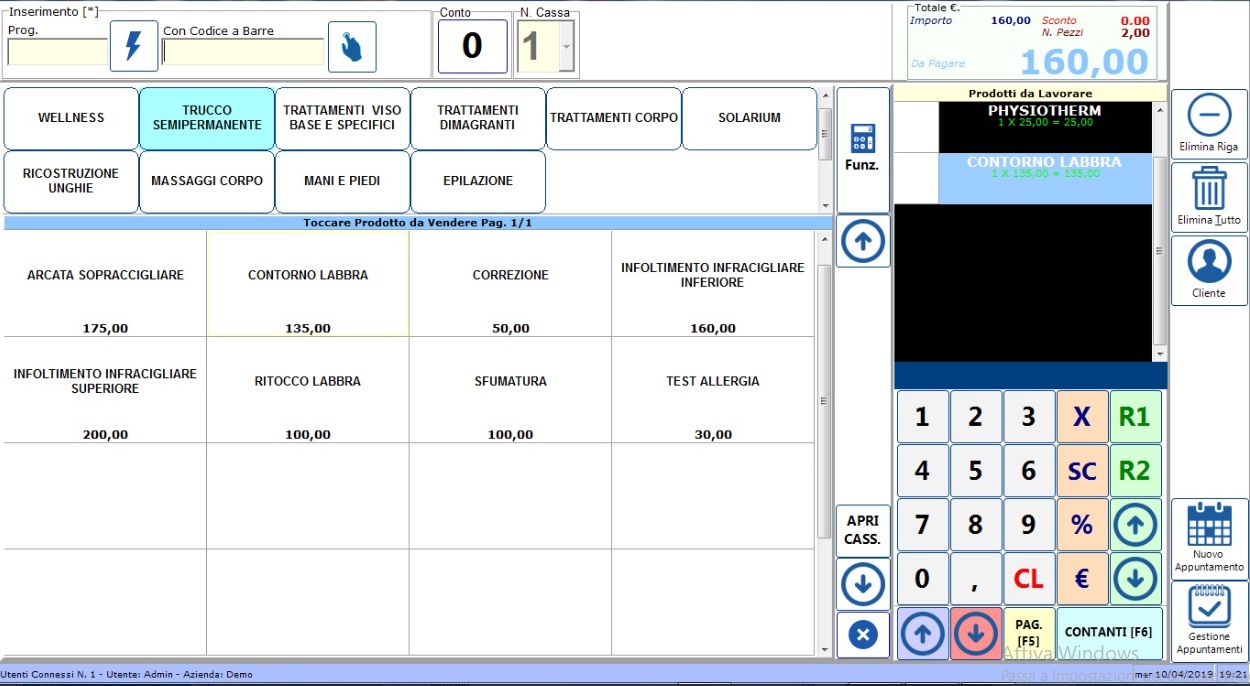Click the product grid vertical scrollbar

coord(824,444)
